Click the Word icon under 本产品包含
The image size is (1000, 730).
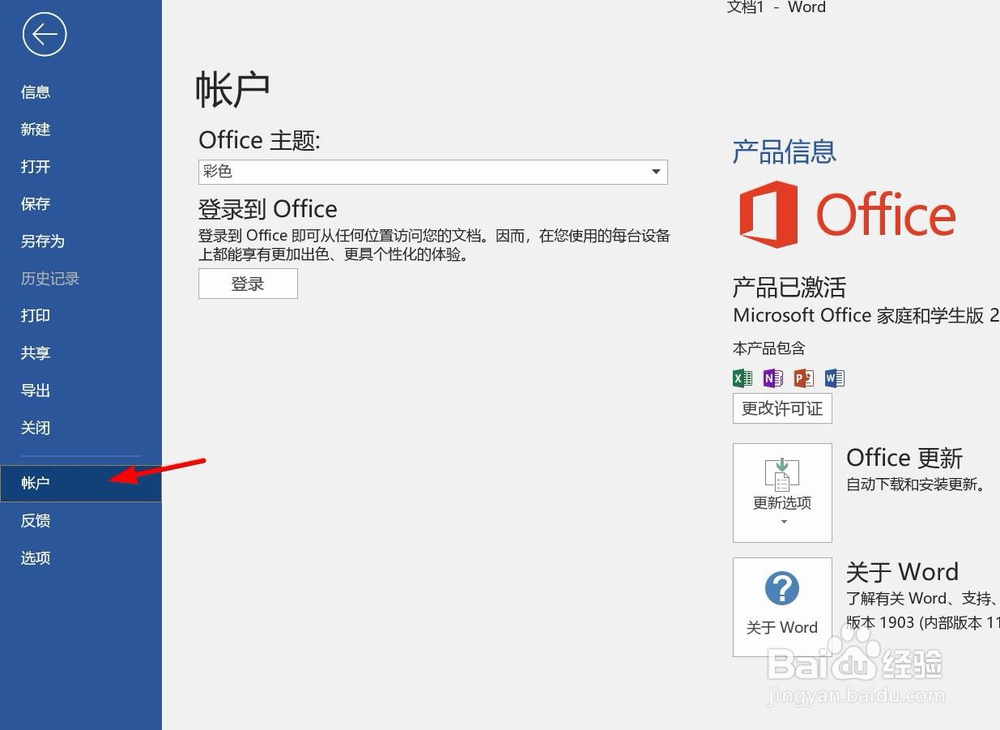pyautogui.click(x=834, y=378)
